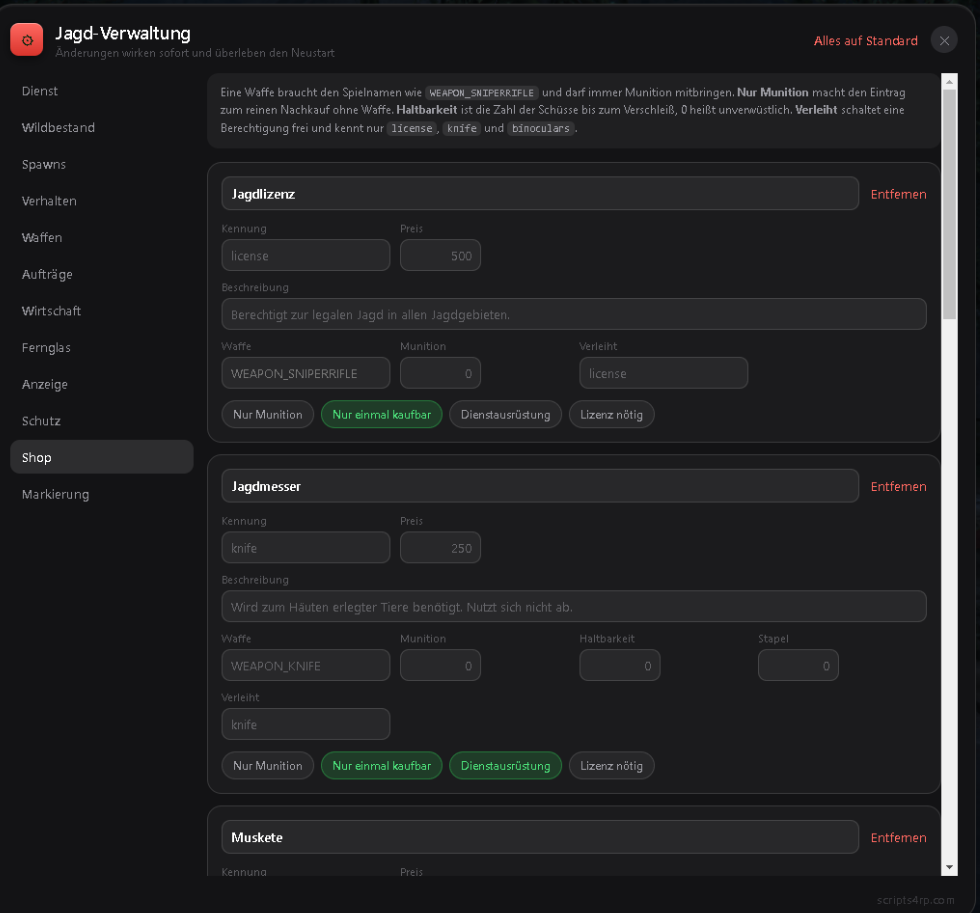Click the vertical scrollbar thumb
The width and height of the screenshot is (980, 913).
point(949,204)
